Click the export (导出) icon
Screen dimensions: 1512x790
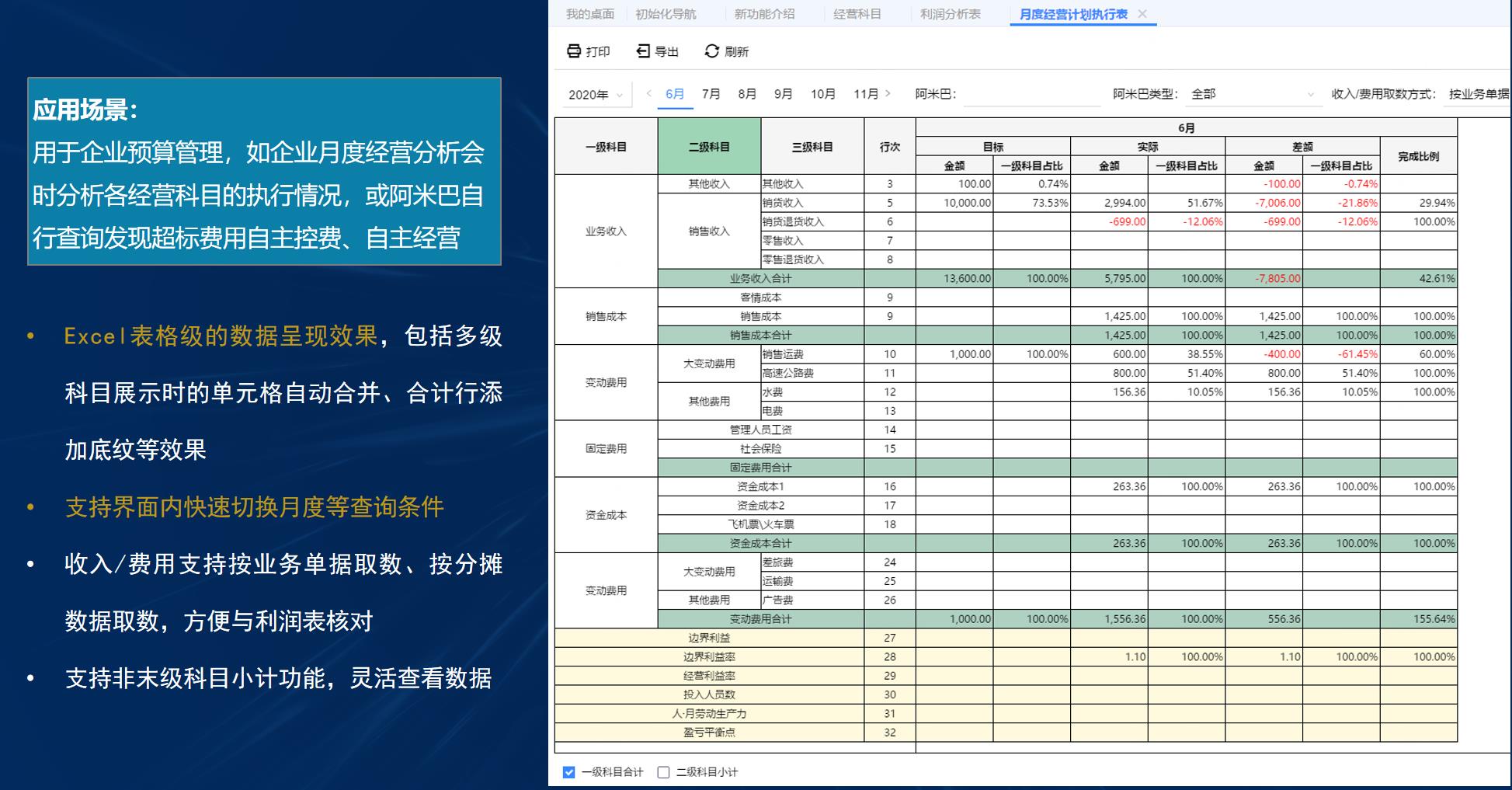click(x=643, y=51)
